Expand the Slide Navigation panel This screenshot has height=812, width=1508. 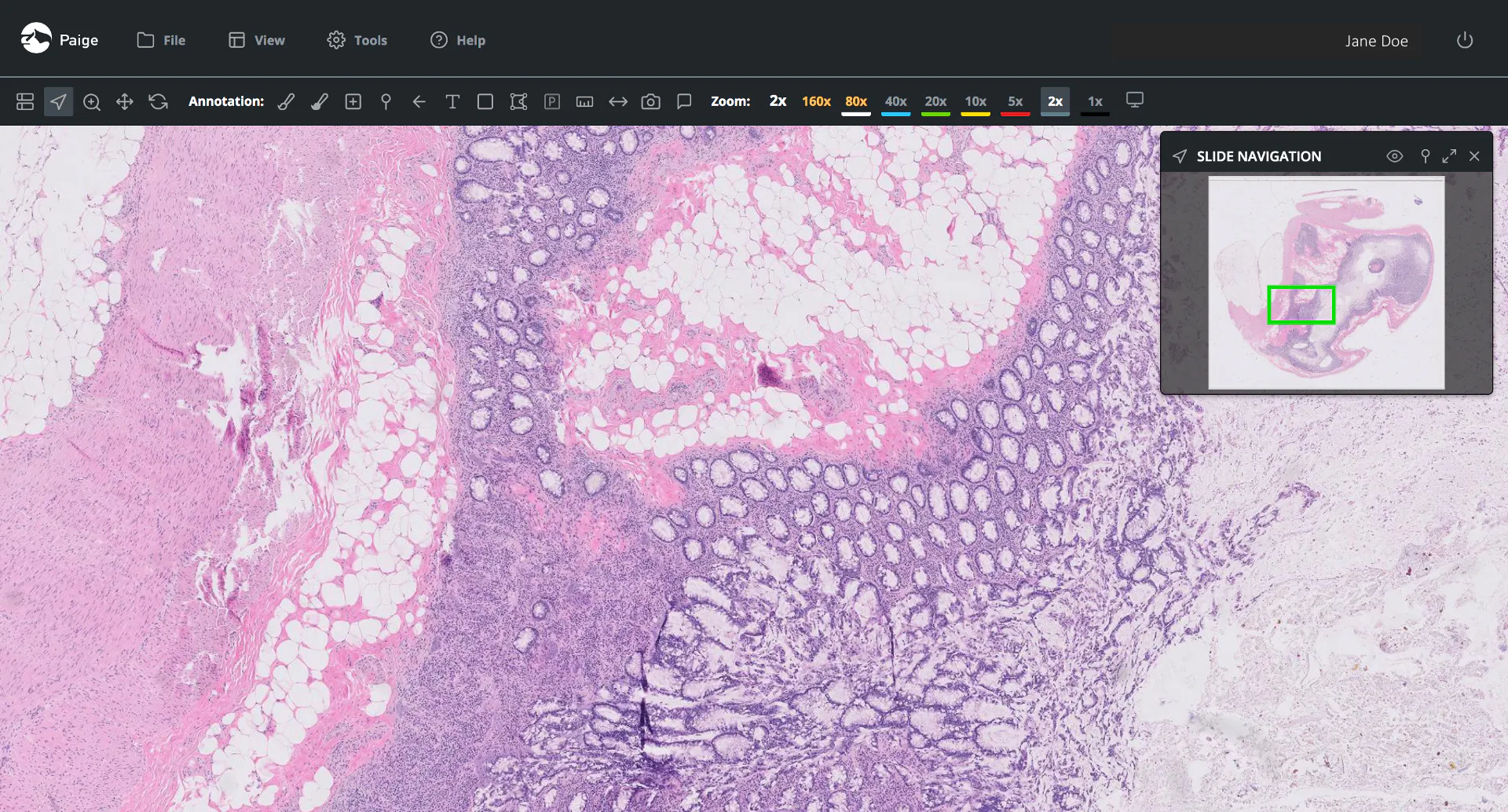pos(1449,156)
